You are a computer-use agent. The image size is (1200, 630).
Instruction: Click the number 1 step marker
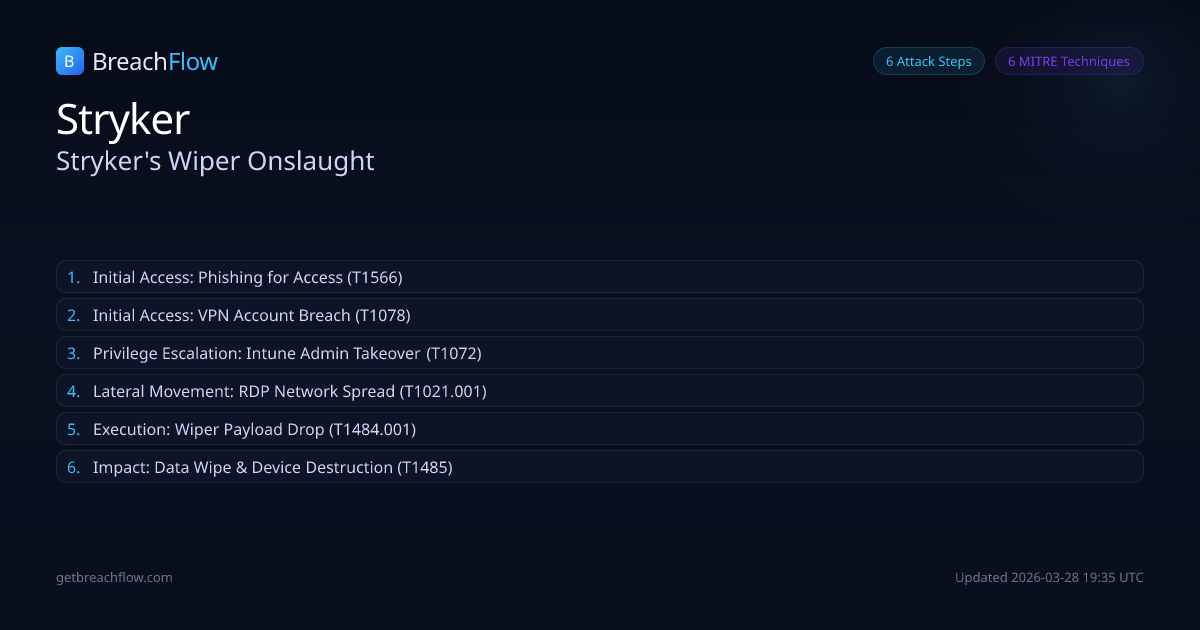(73, 277)
